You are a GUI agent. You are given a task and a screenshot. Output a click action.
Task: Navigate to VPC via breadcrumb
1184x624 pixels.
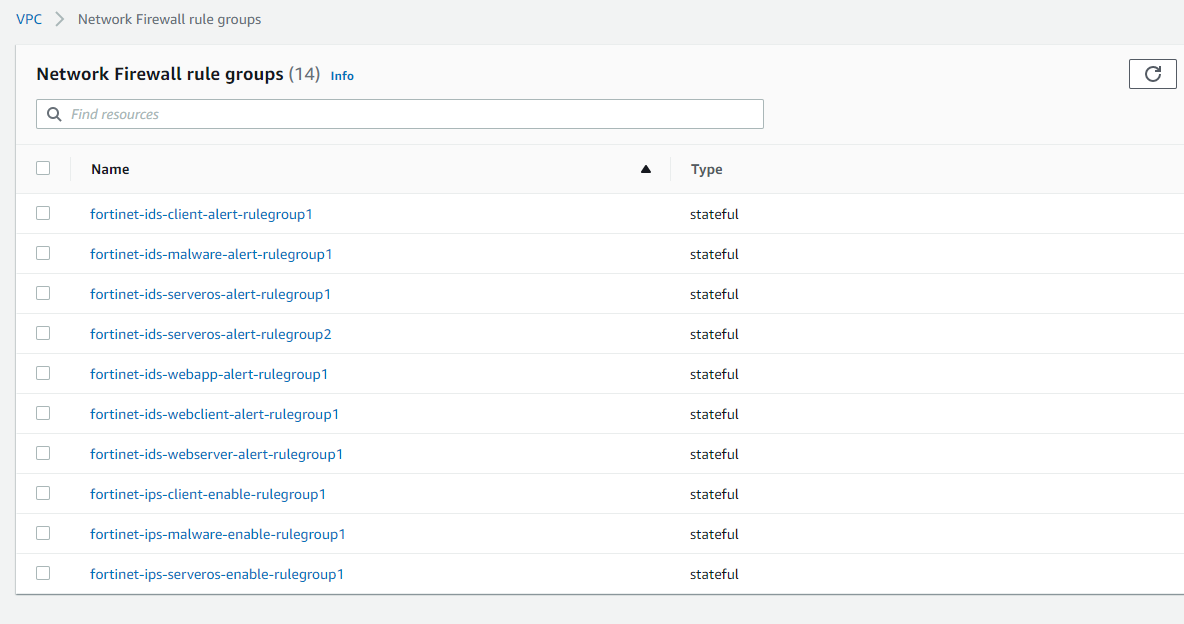point(29,18)
